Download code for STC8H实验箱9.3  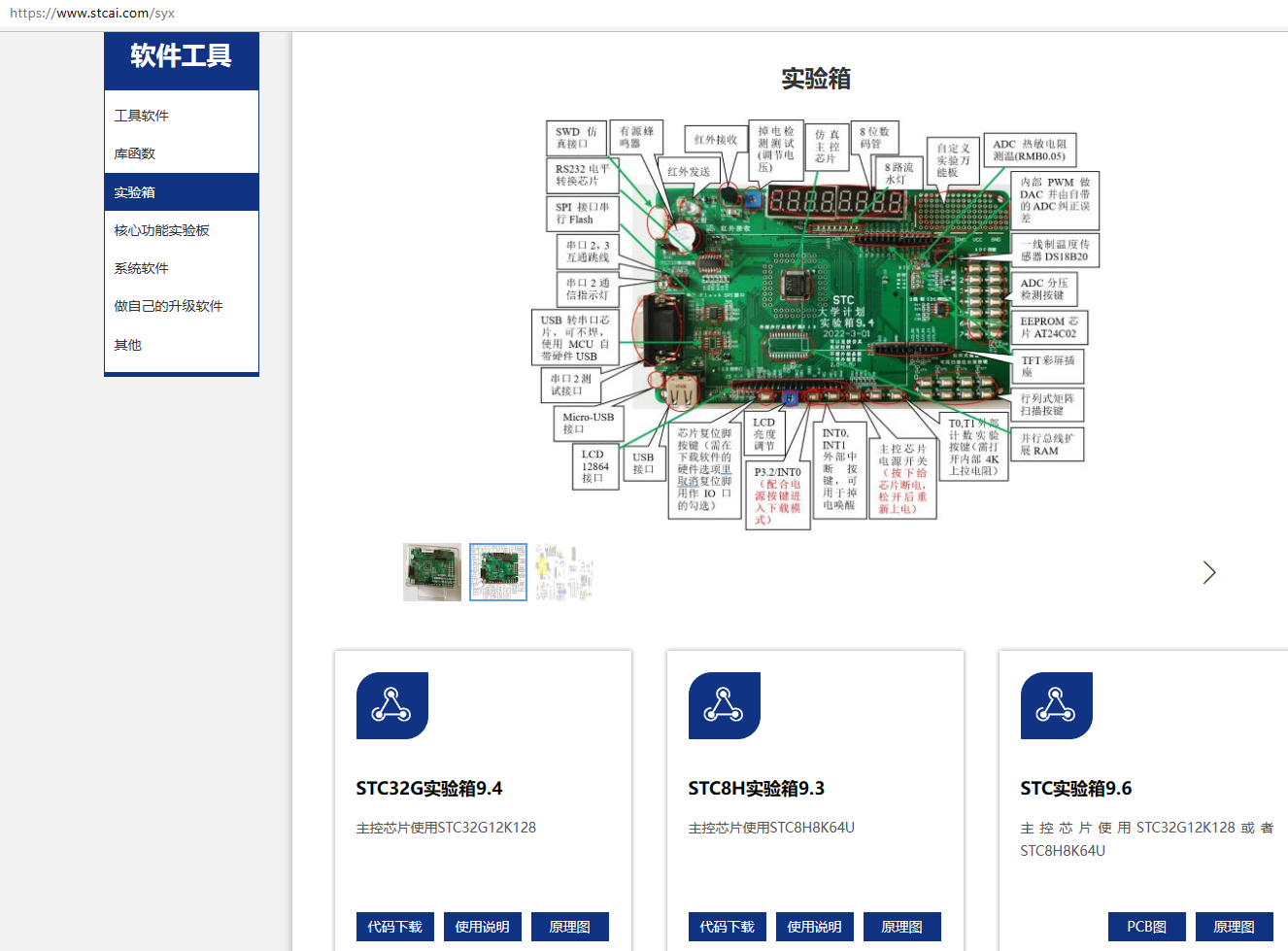[728, 927]
